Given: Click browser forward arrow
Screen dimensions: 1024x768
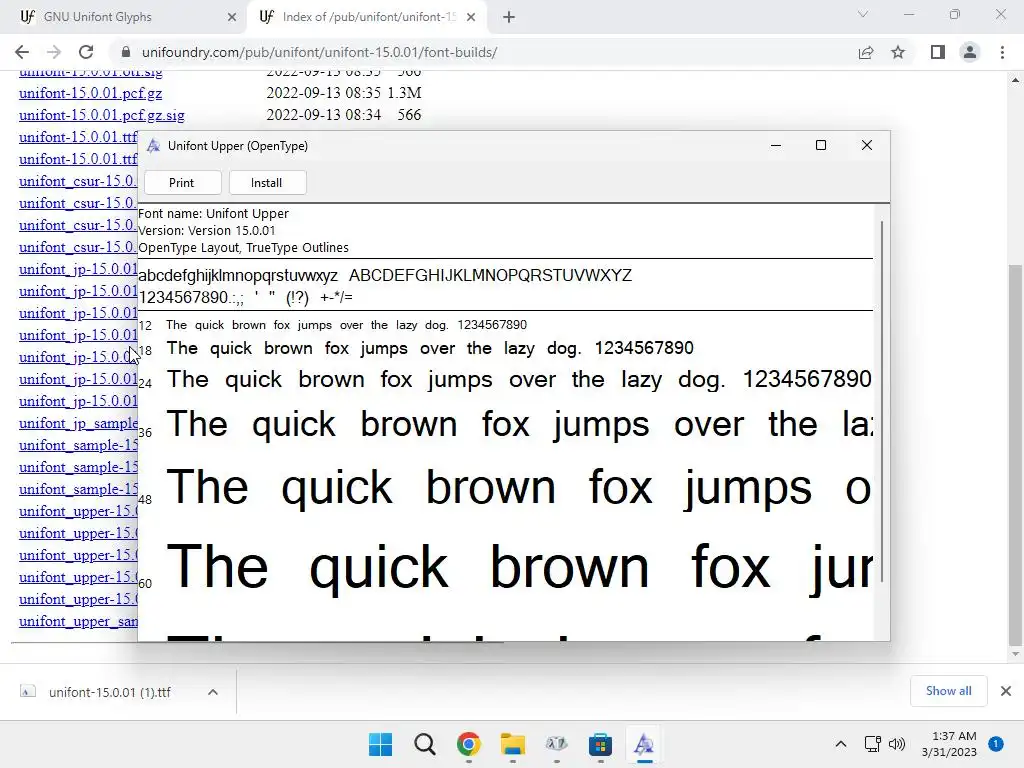Looking at the screenshot, I should tap(54, 52).
